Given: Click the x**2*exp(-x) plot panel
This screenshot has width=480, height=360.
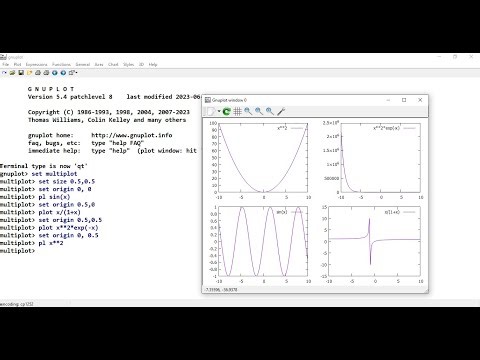Looking at the screenshot, I should click(380, 158).
